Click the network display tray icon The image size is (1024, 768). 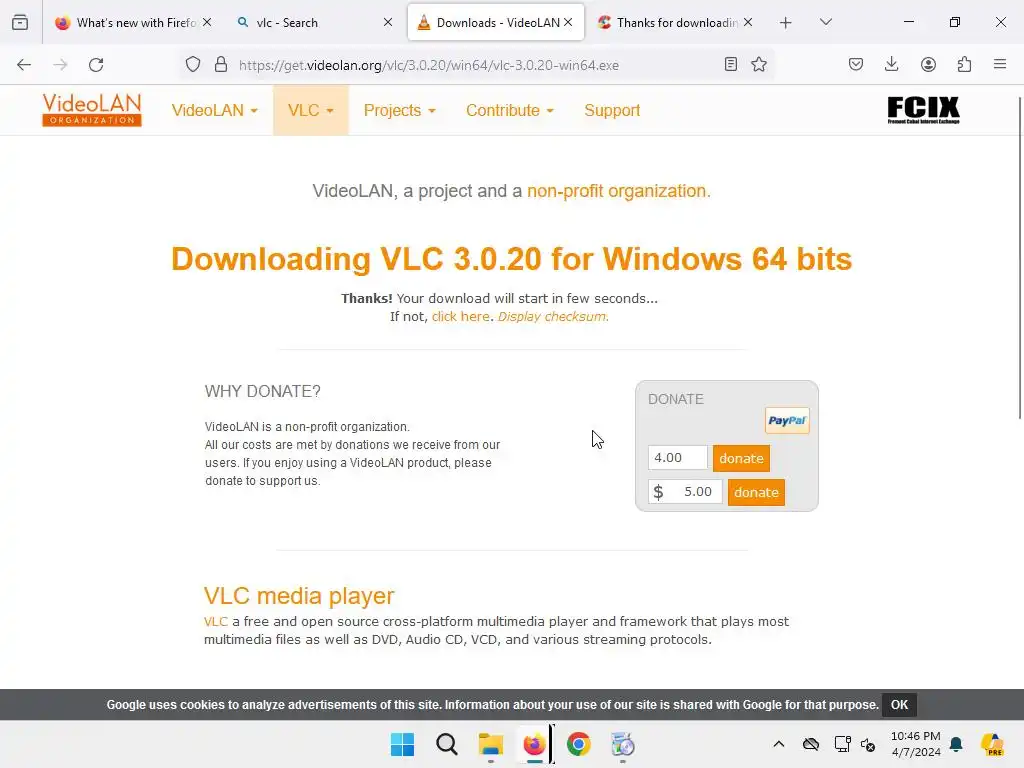842,744
